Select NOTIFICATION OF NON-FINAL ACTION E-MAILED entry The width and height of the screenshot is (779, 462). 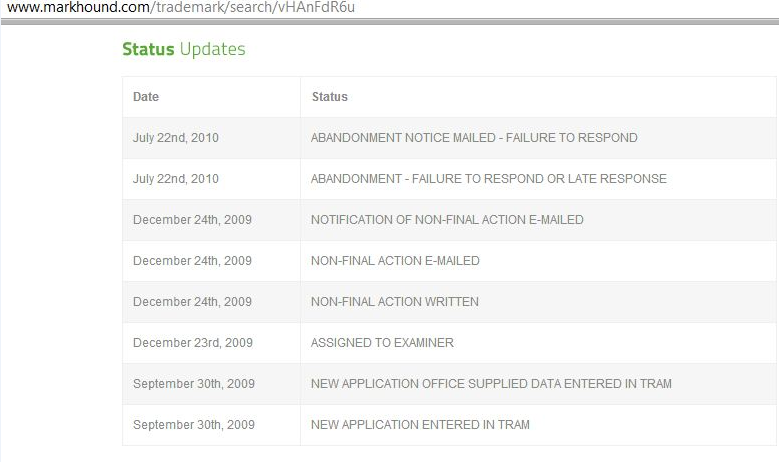click(447, 220)
